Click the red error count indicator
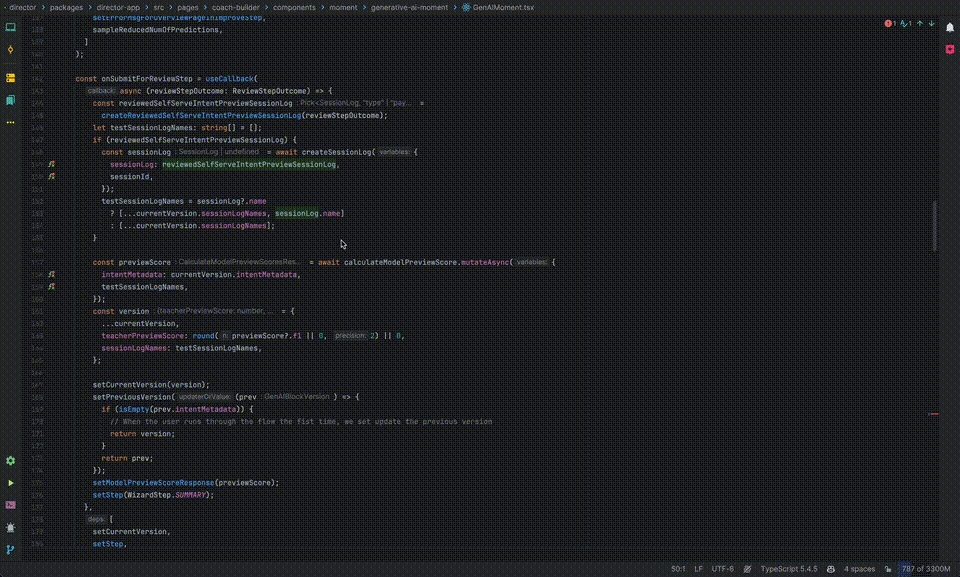 (890, 23)
